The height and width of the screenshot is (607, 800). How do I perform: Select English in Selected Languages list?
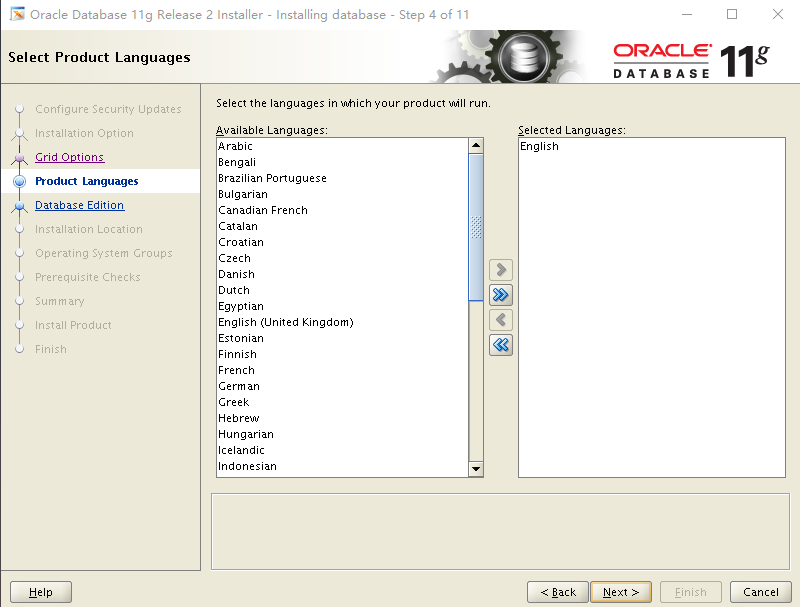pyautogui.click(x=652, y=146)
